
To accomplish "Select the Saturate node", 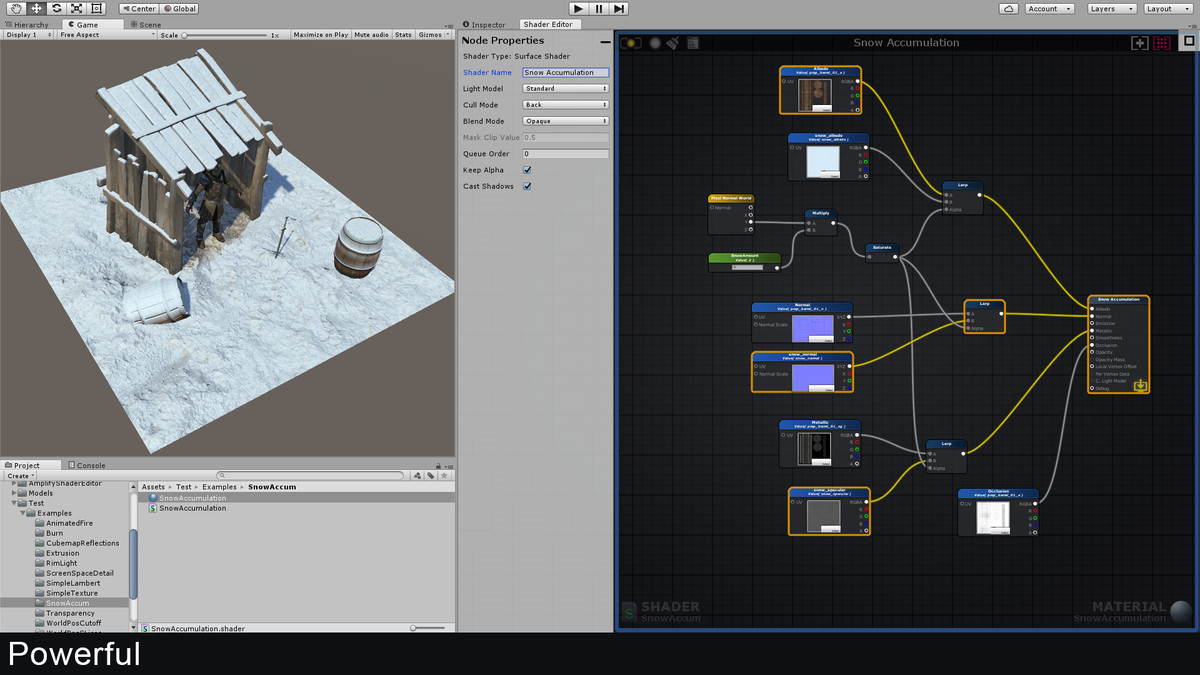I will 882,252.
